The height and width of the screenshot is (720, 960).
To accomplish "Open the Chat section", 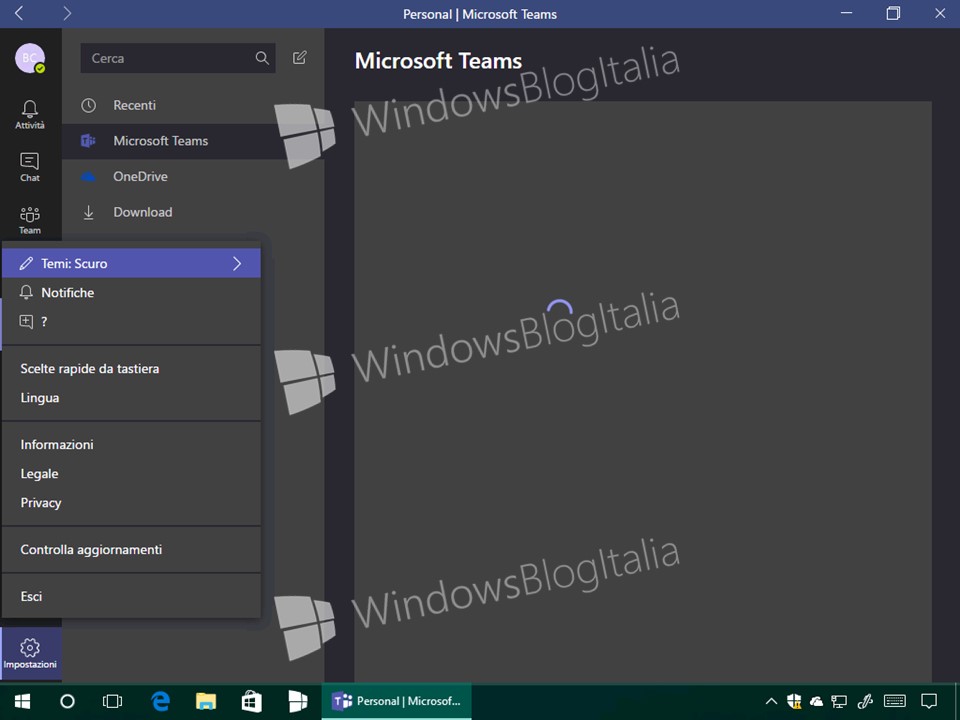I will click(30, 167).
